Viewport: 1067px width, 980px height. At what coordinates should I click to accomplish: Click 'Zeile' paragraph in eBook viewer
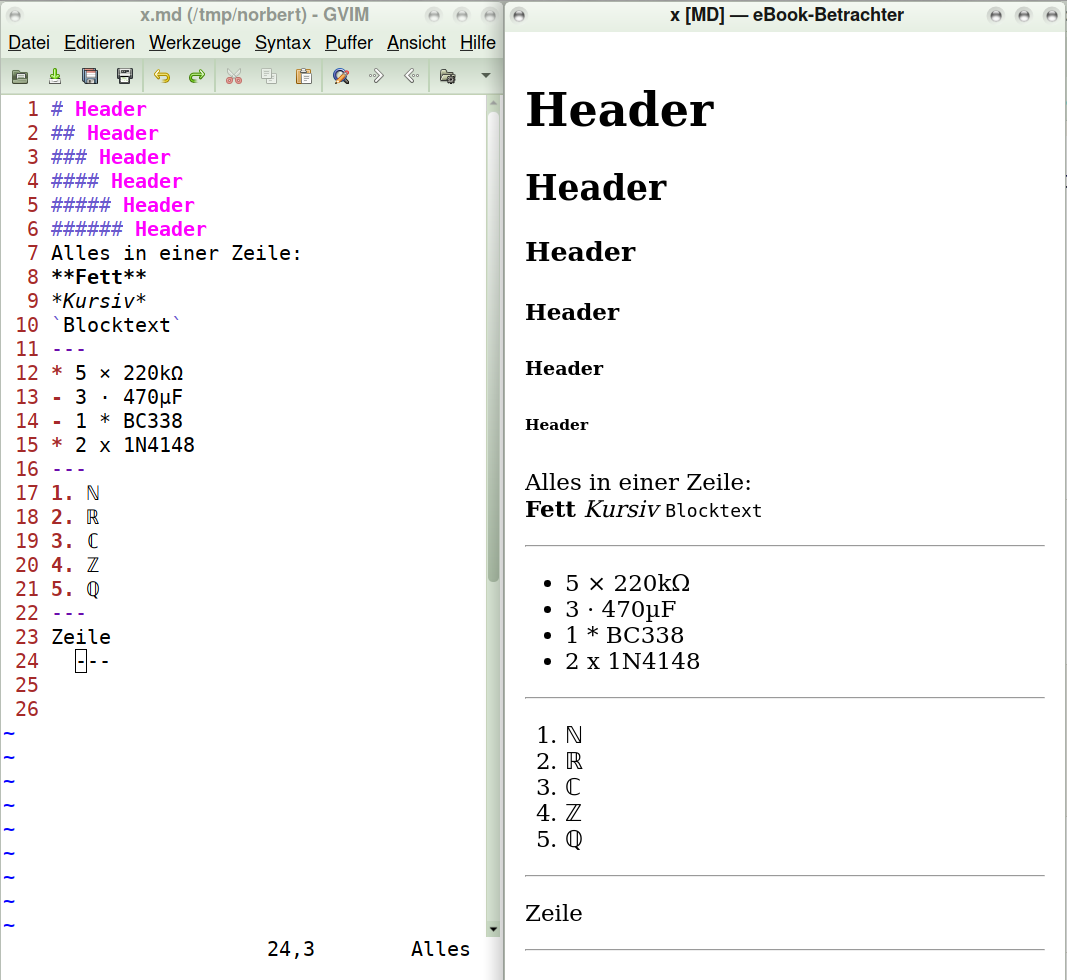[554, 913]
